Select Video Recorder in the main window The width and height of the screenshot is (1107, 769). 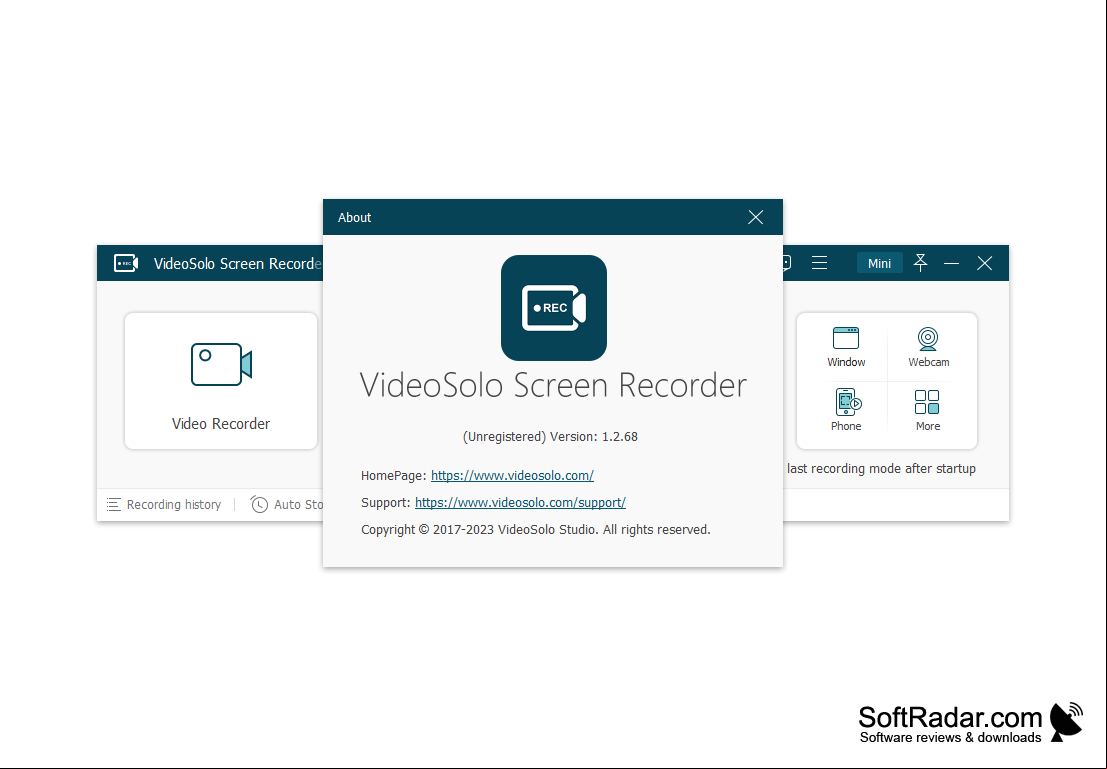(221, 381)
